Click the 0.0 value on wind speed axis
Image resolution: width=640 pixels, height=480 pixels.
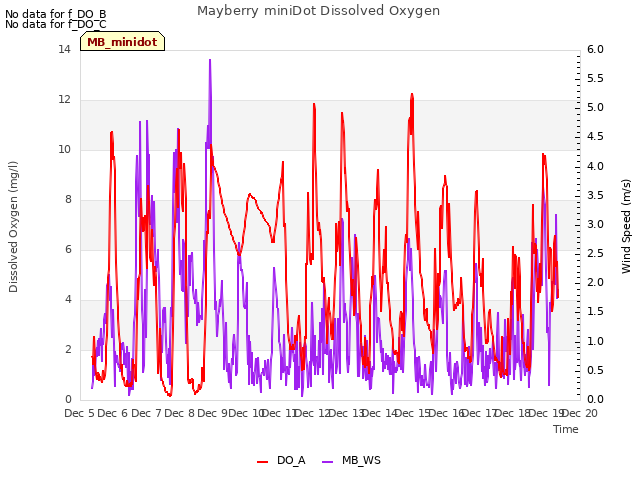595,400
